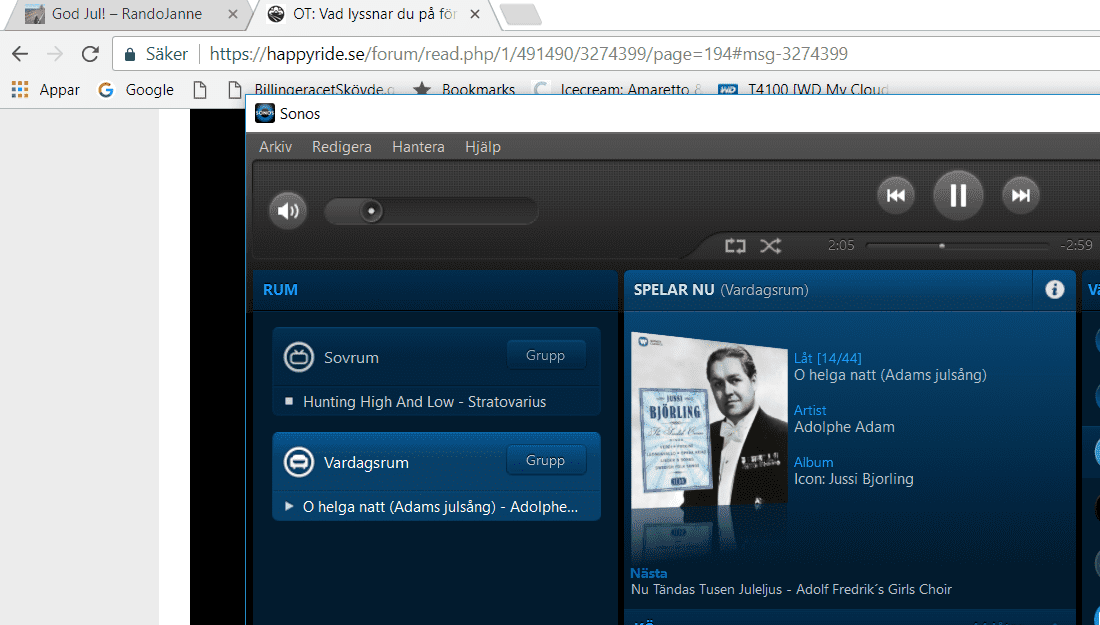
Task: Close the God Jul! – RandoJanne tab
Action: click(x=232, y=14)
